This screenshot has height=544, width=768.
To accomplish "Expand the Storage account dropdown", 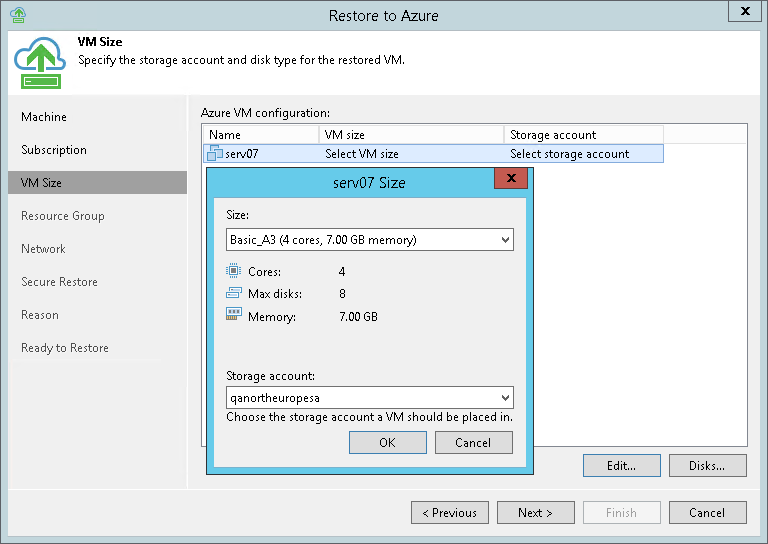I will tap(505, 398).
